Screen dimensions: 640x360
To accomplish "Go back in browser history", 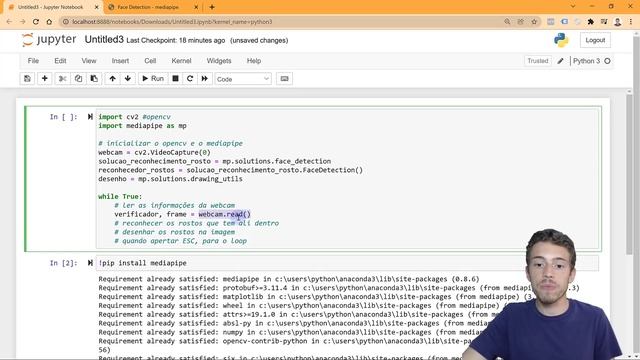I will tap(9, 22).
